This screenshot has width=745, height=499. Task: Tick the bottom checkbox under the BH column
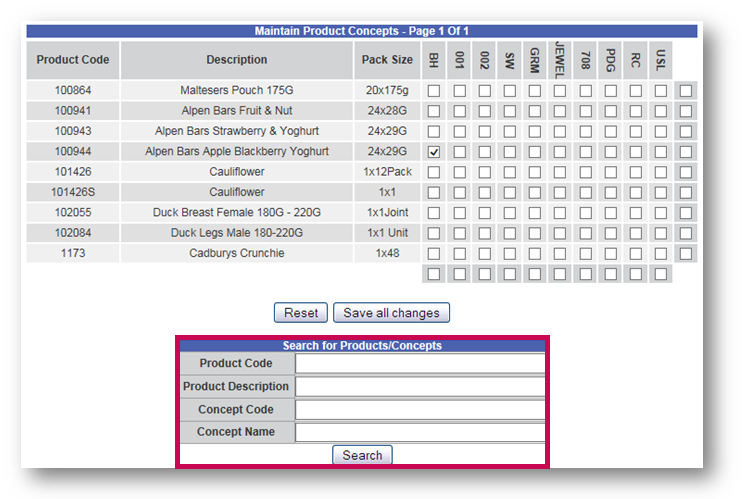click(434, 273)
